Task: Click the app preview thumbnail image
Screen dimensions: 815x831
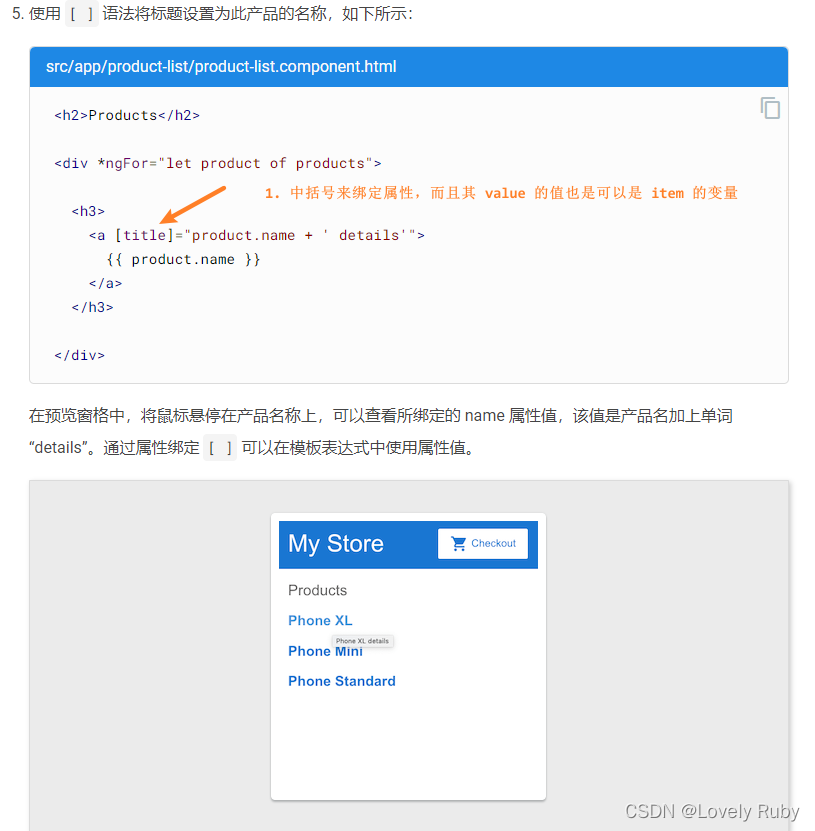Action: tap(409, 657)
